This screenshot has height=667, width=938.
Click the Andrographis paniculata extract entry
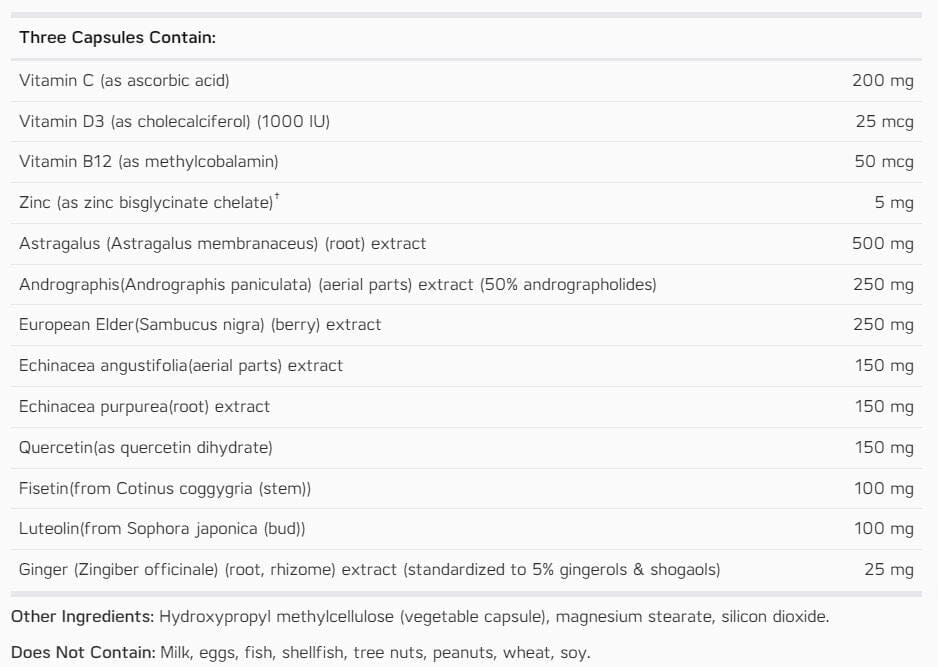pyautogui.click(x=337, y=284)
